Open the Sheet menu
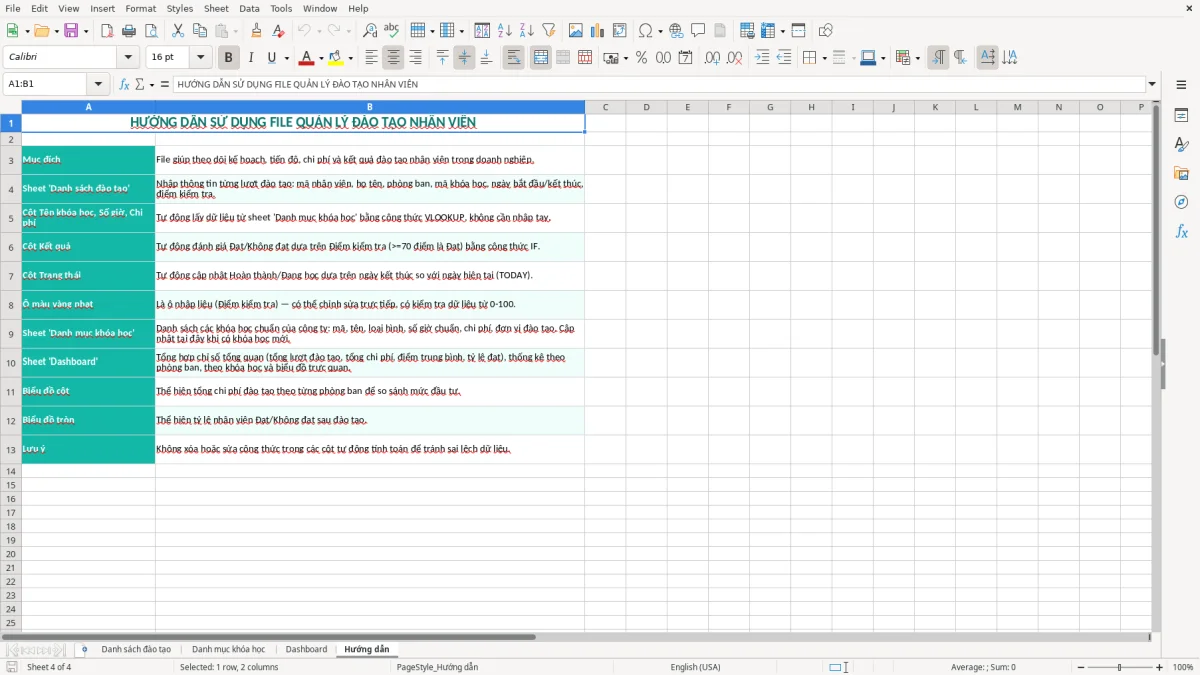The image size is (1200, 675). click(216, 8)
